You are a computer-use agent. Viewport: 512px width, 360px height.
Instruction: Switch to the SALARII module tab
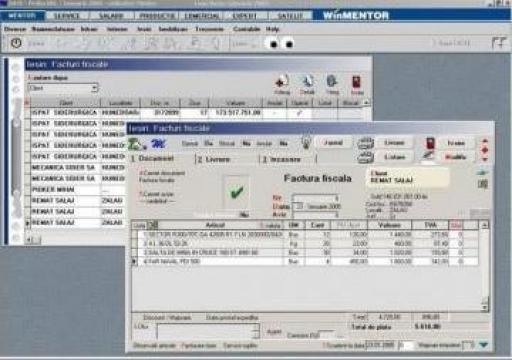click(x=111, y=16)
